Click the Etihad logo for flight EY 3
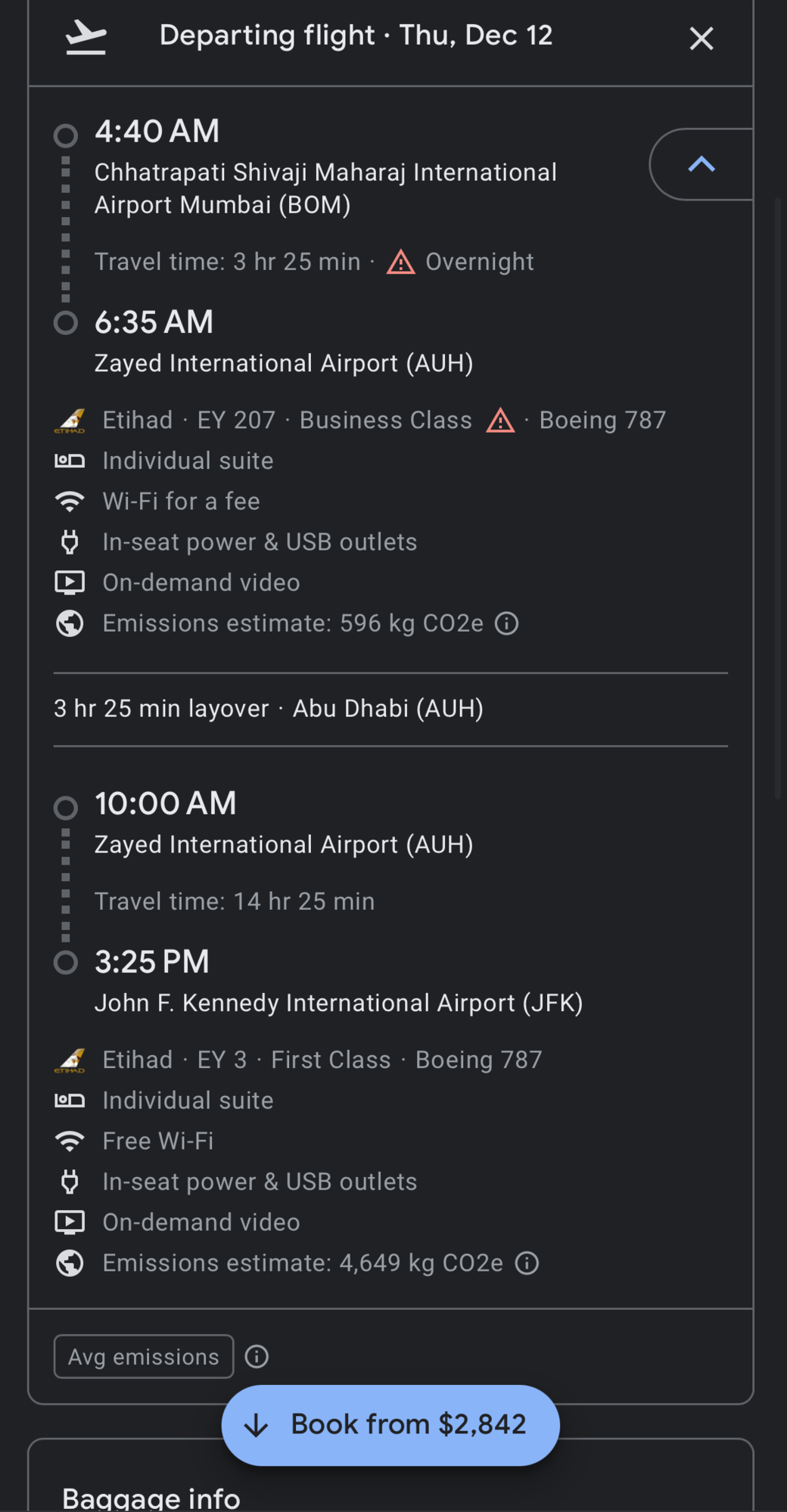The width and height of the screenshot is (787, 1512). 70,1060
